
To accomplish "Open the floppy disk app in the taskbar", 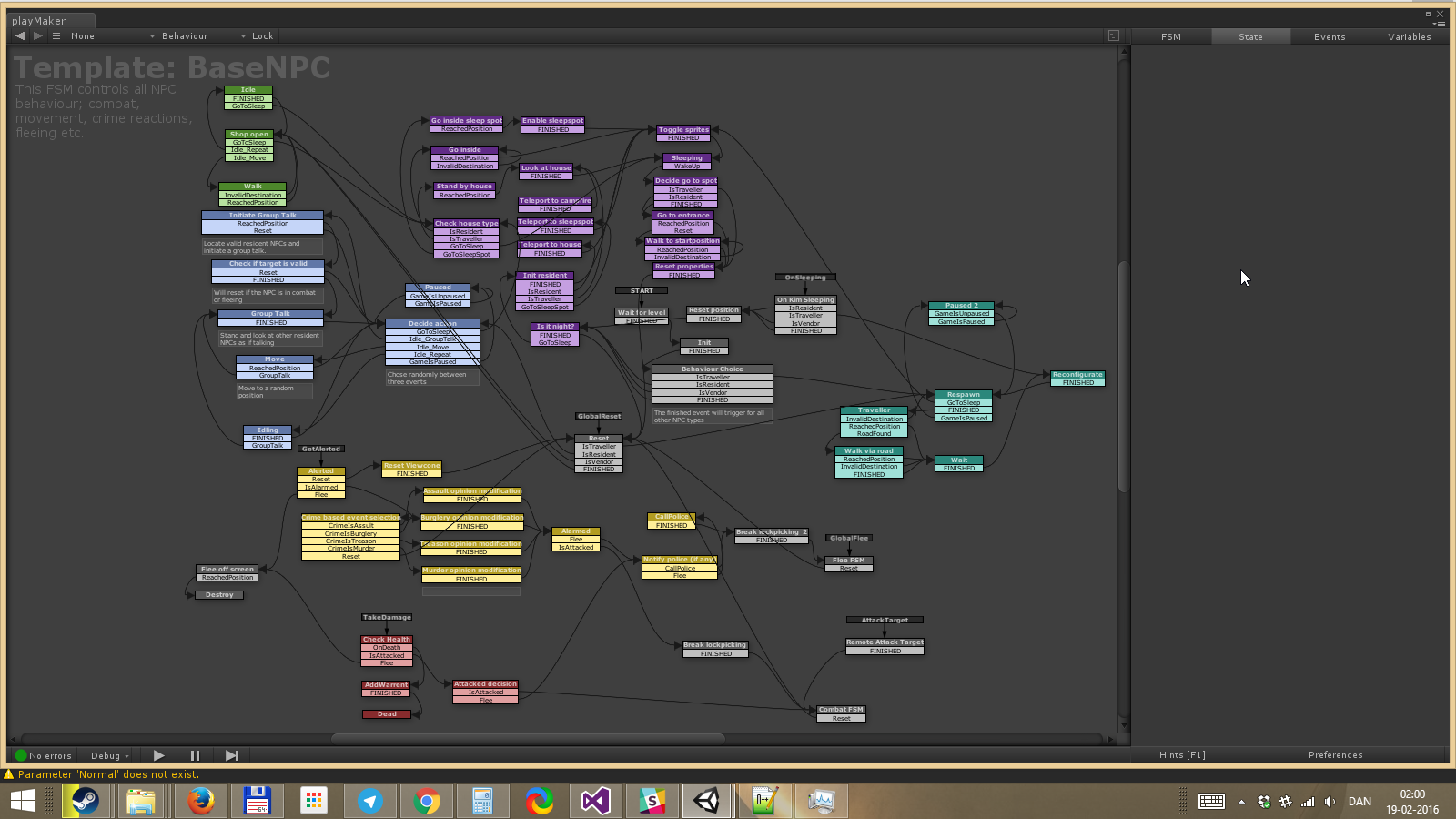I will click(x=258, y=801).
